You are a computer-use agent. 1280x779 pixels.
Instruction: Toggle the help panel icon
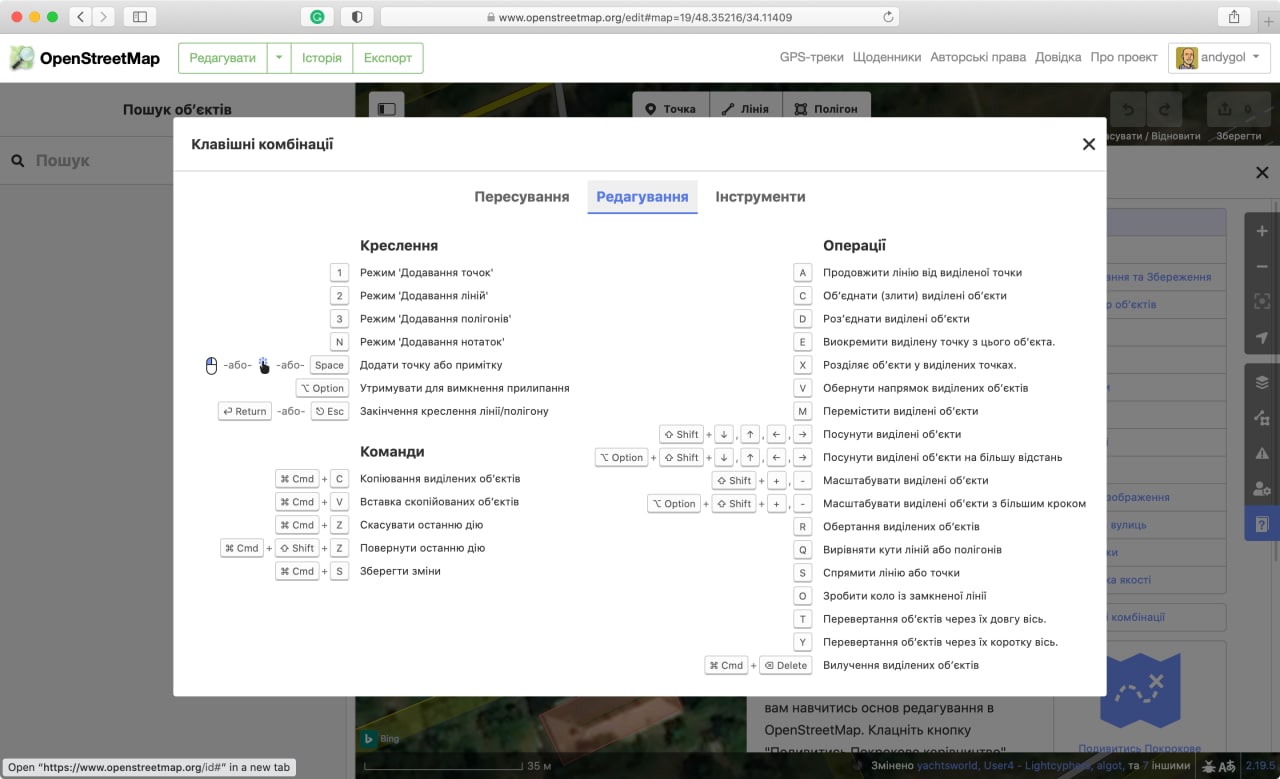click(1262, 523)
